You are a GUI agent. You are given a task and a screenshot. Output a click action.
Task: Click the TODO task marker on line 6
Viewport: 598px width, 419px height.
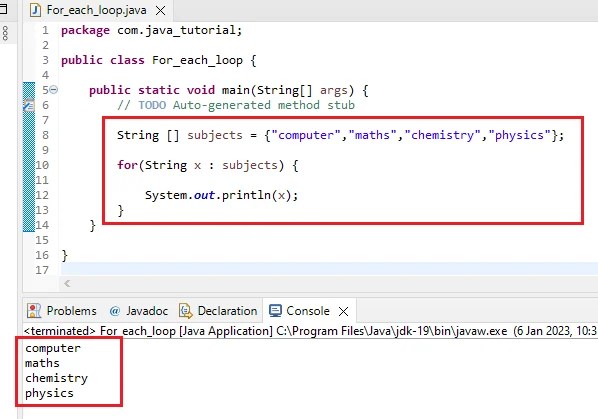pos(29,105)
